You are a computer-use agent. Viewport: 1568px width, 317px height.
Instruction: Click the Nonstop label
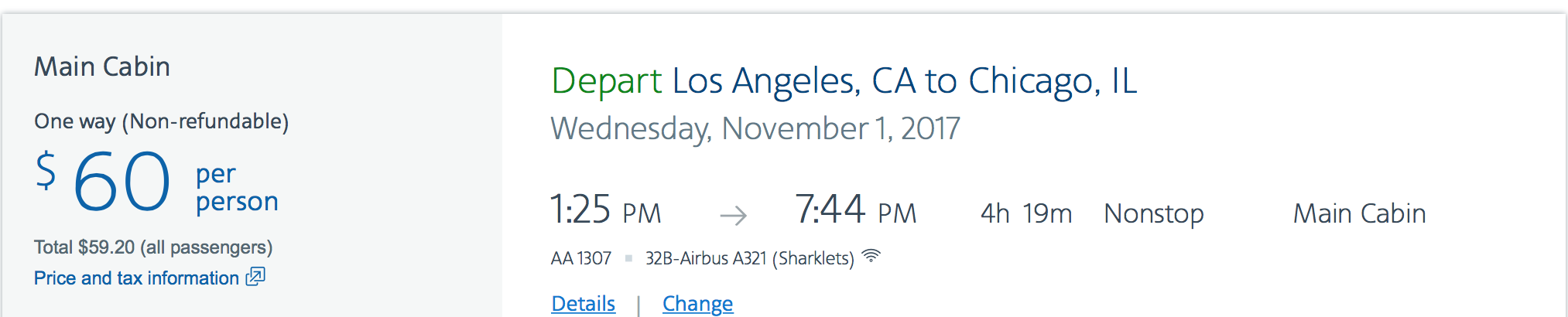click(x=1154, y=213)
